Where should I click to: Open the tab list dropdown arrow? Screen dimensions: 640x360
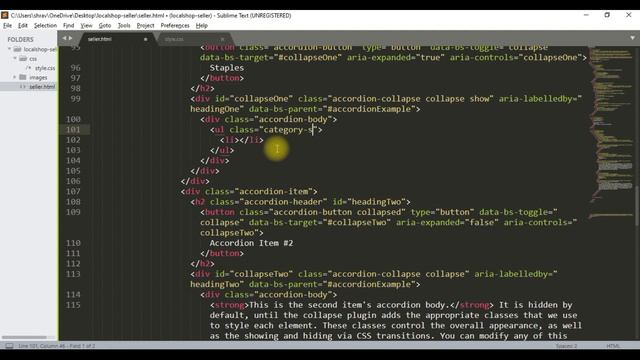point(632,38)
